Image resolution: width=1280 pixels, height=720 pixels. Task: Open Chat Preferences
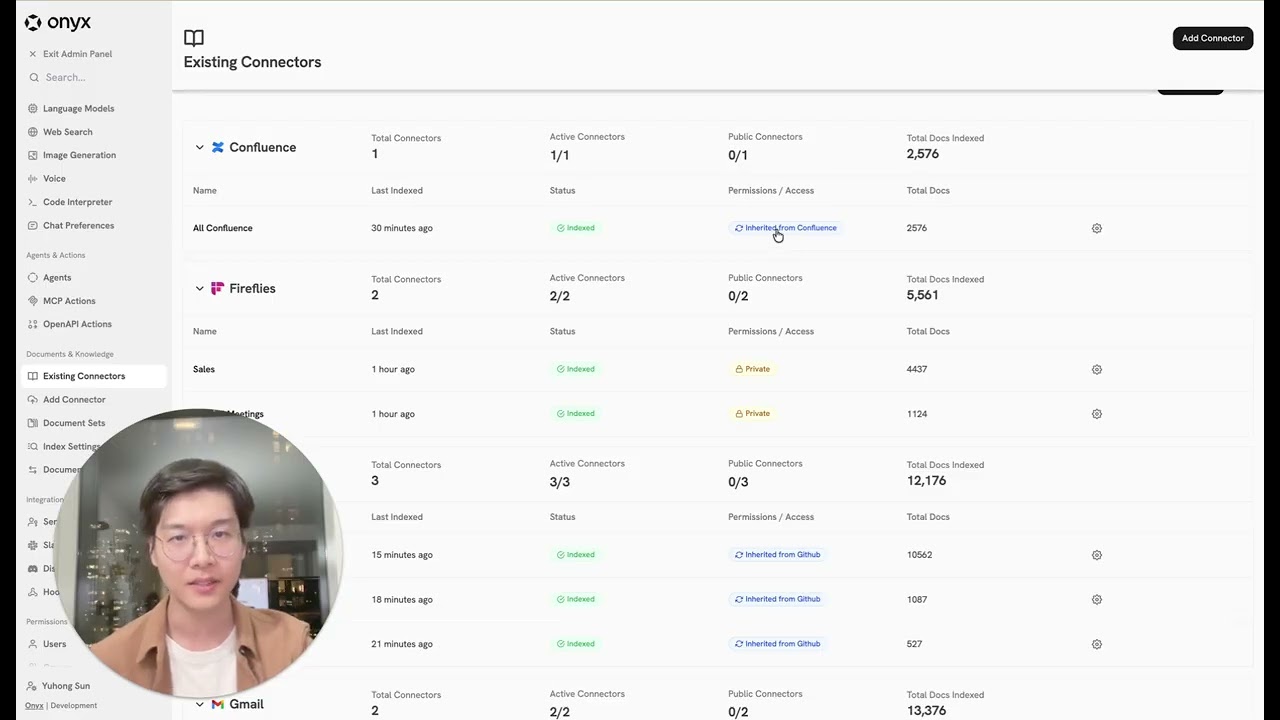click(78, 225)
